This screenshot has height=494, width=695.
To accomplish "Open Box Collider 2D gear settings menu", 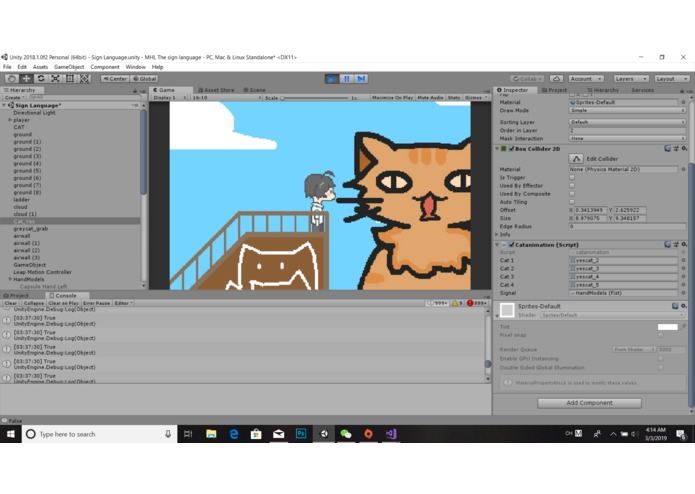I will click(684, 149).
